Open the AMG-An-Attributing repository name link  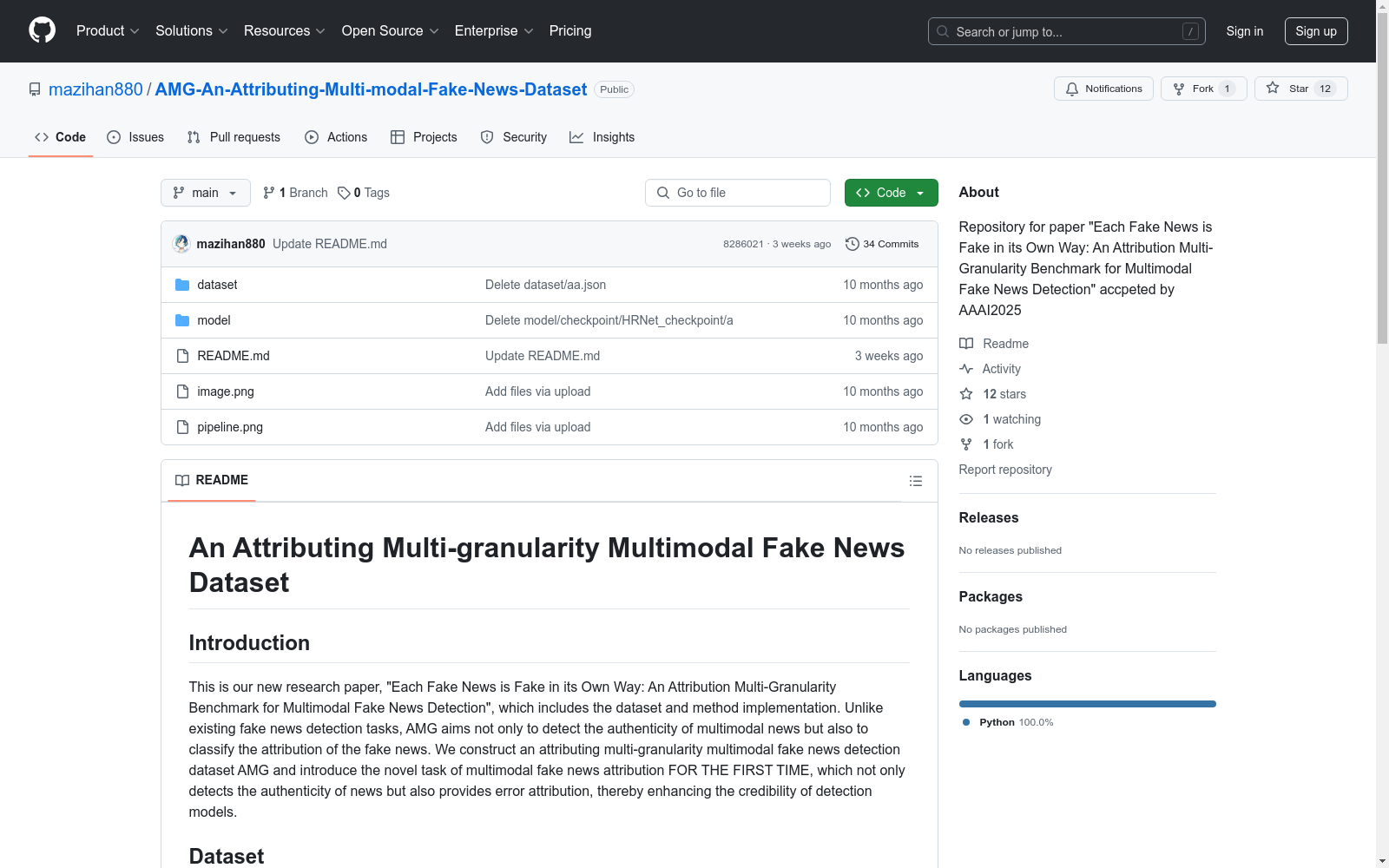coord(371,89)
